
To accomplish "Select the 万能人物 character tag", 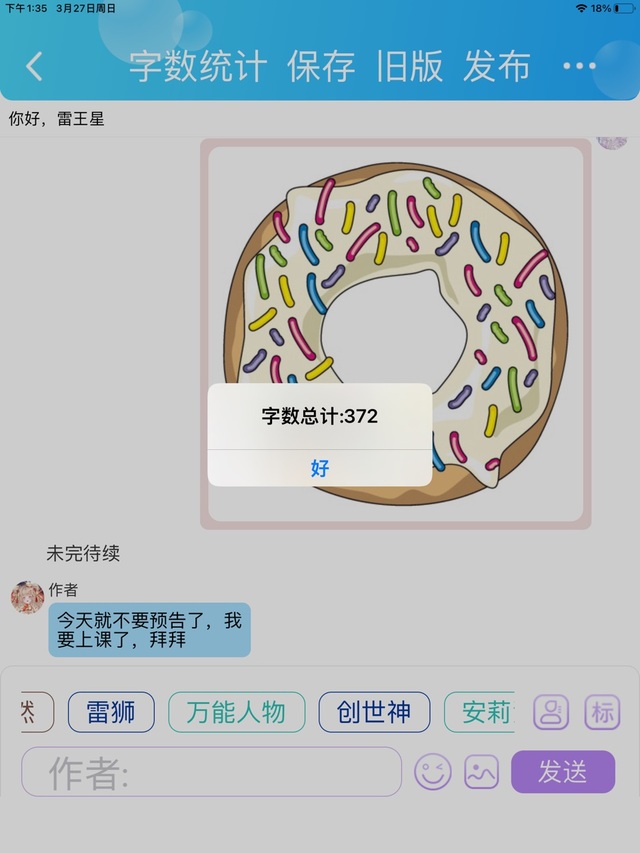I will [x=236, y=712].
